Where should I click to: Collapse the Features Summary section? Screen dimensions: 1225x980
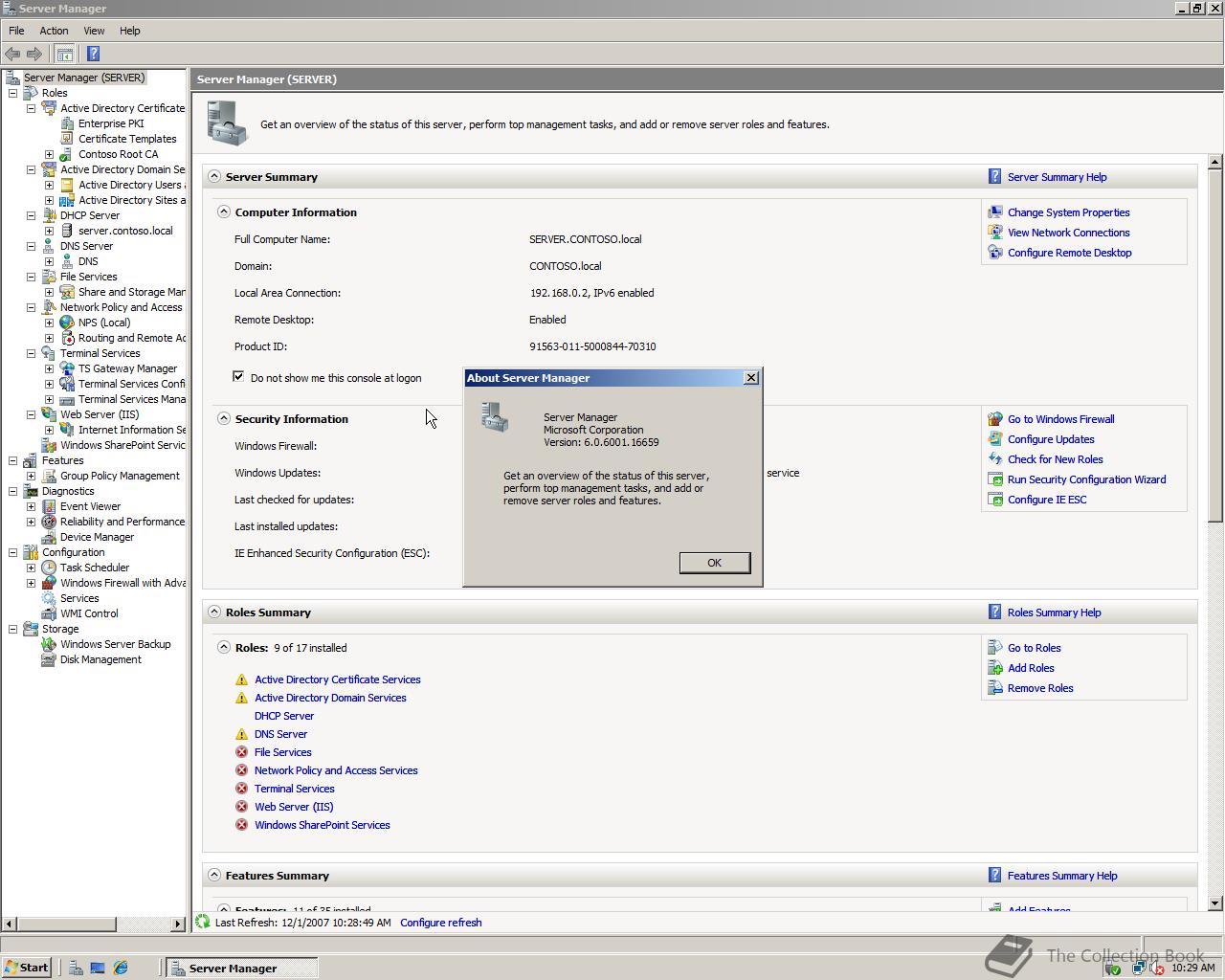pyautogui.click(x=214, y=875)
